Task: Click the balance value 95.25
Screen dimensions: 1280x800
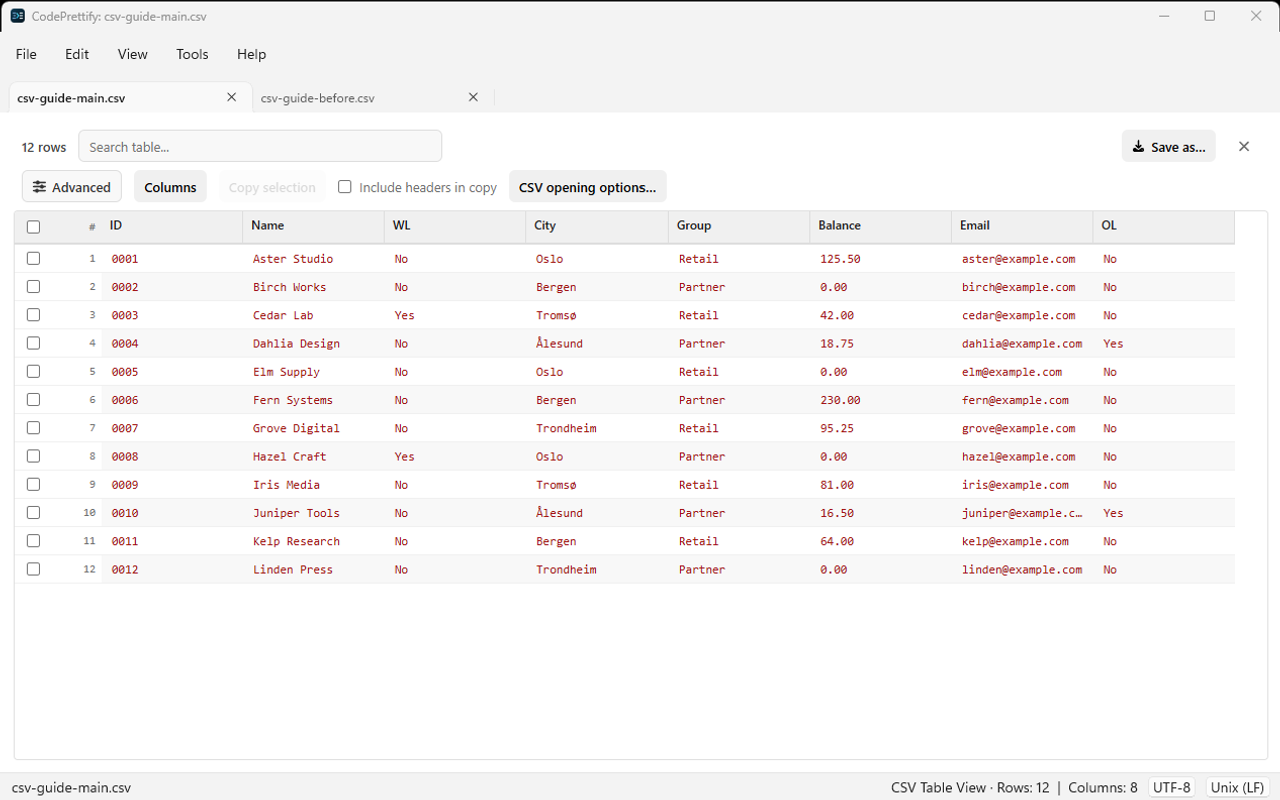Action: [837, 428]
